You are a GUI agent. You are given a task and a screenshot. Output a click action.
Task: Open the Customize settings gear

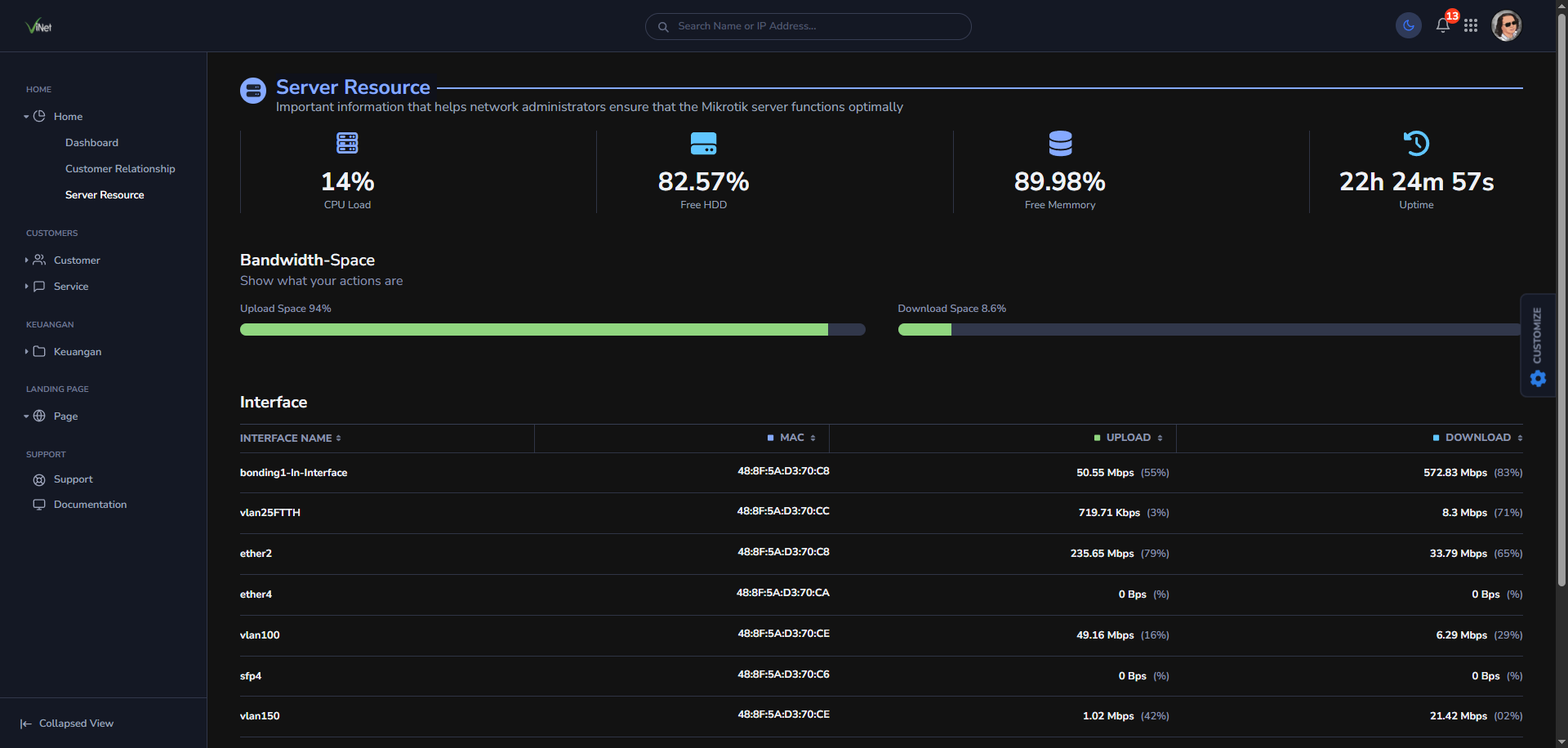[1538, 378]
